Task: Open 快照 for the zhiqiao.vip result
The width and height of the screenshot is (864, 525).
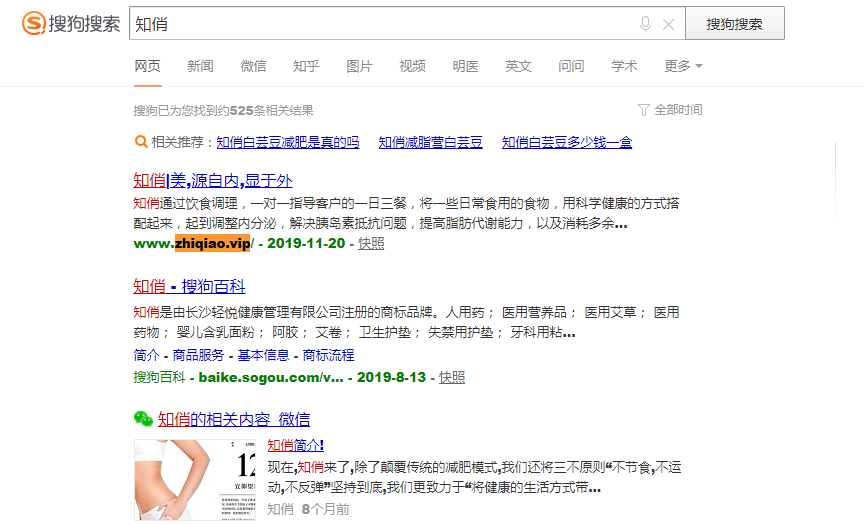Action: (x=371, y=243)
